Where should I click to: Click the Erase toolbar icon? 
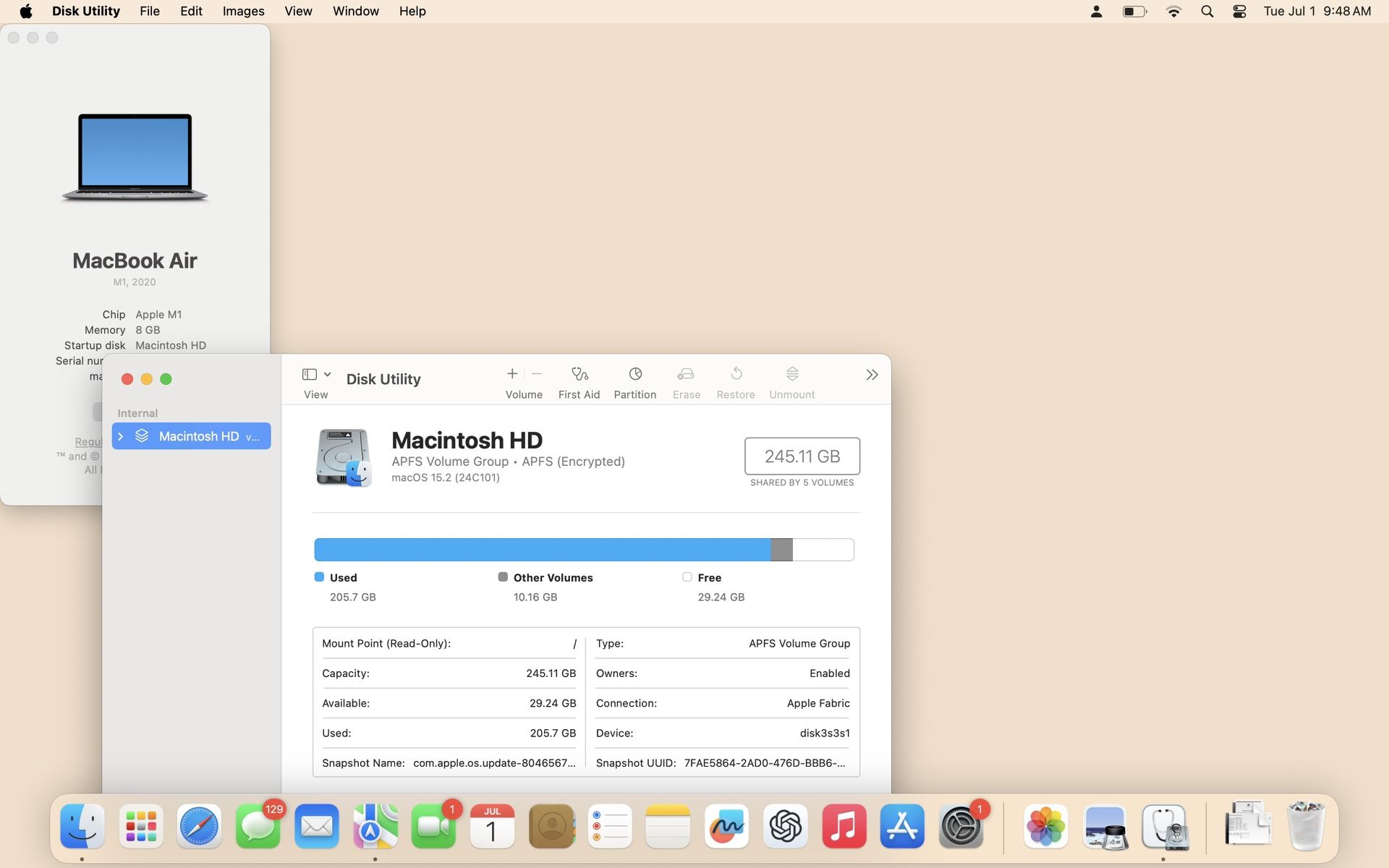[x=686, y=374]
